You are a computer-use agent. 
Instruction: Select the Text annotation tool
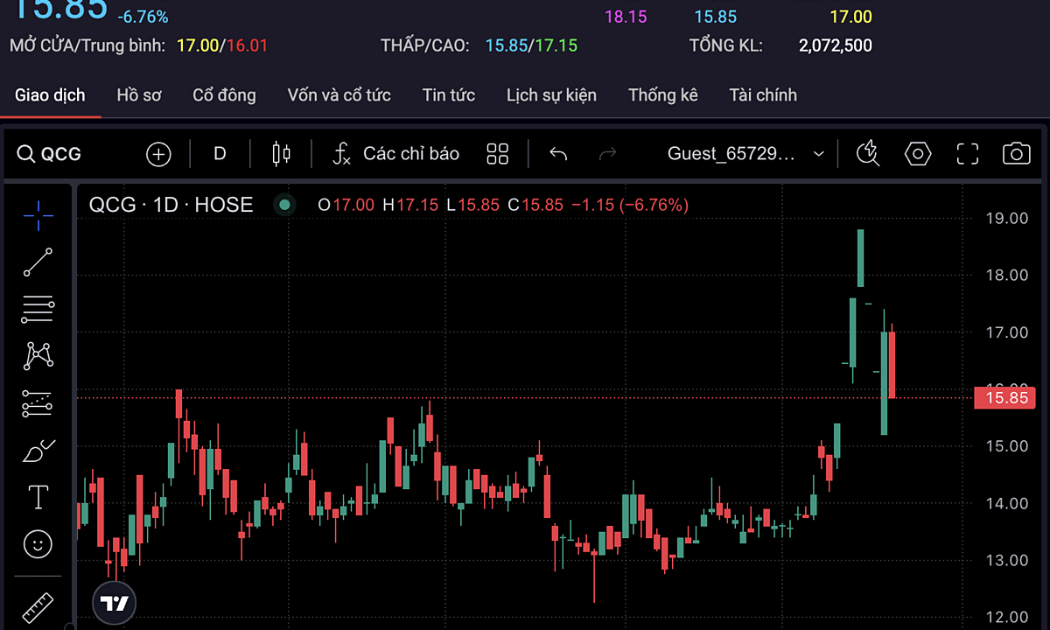[x=38, y=497]
